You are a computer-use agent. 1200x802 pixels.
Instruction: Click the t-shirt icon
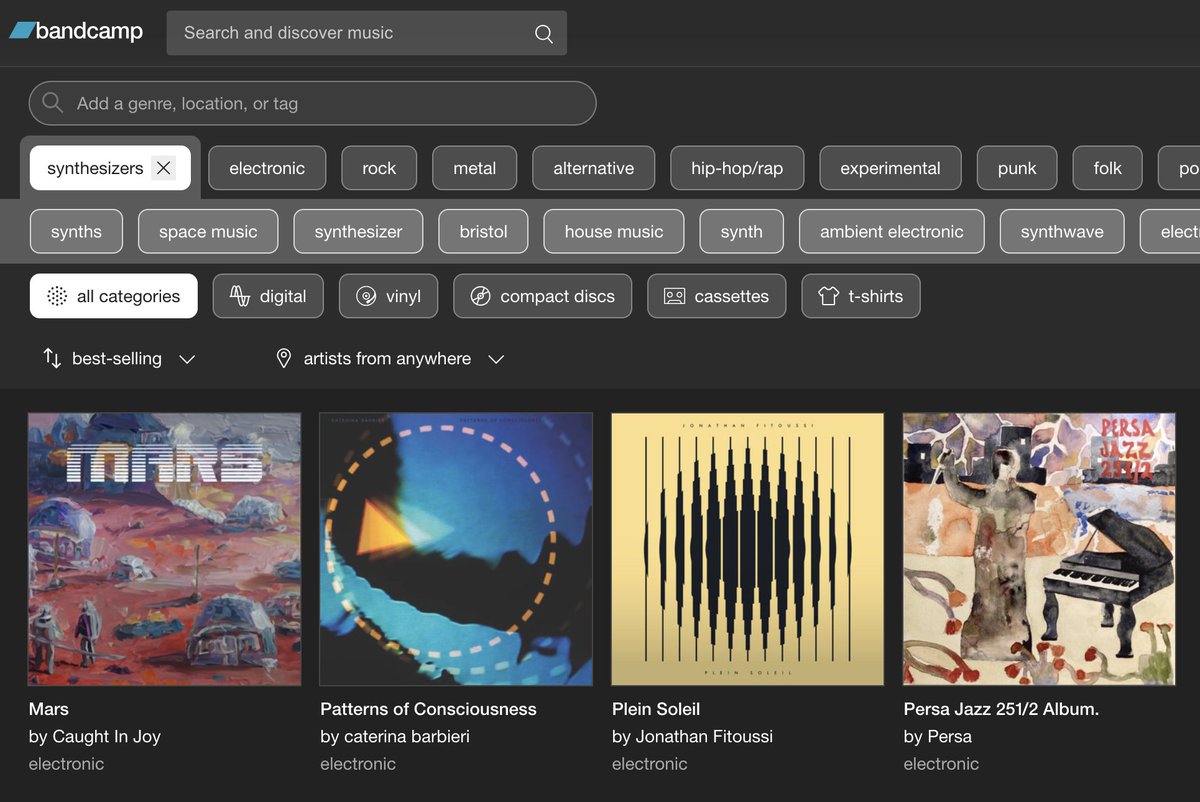828,296
